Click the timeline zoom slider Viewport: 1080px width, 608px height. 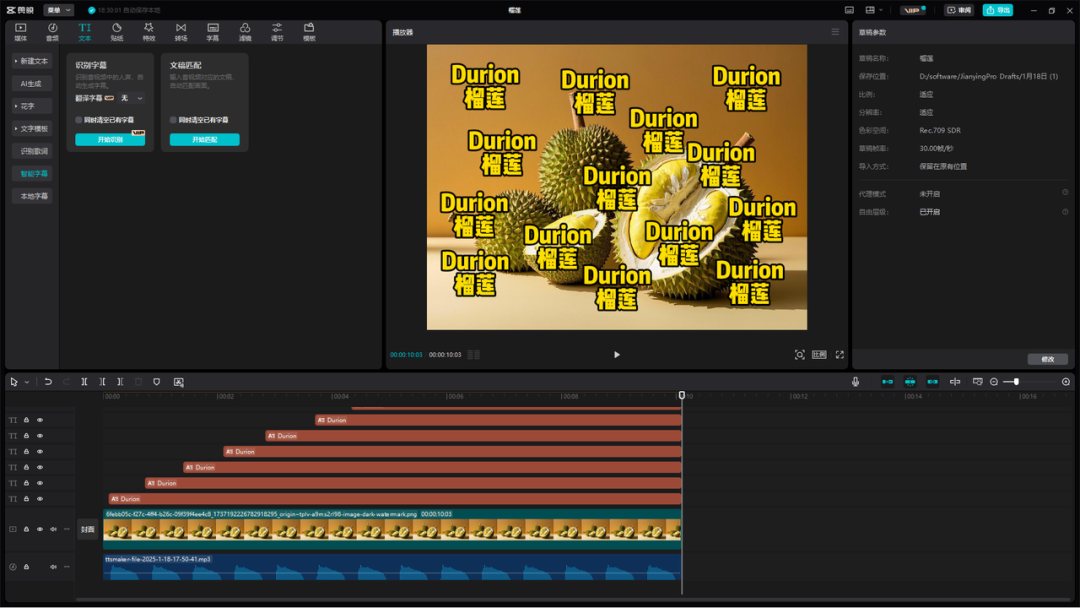(1016, 382)
